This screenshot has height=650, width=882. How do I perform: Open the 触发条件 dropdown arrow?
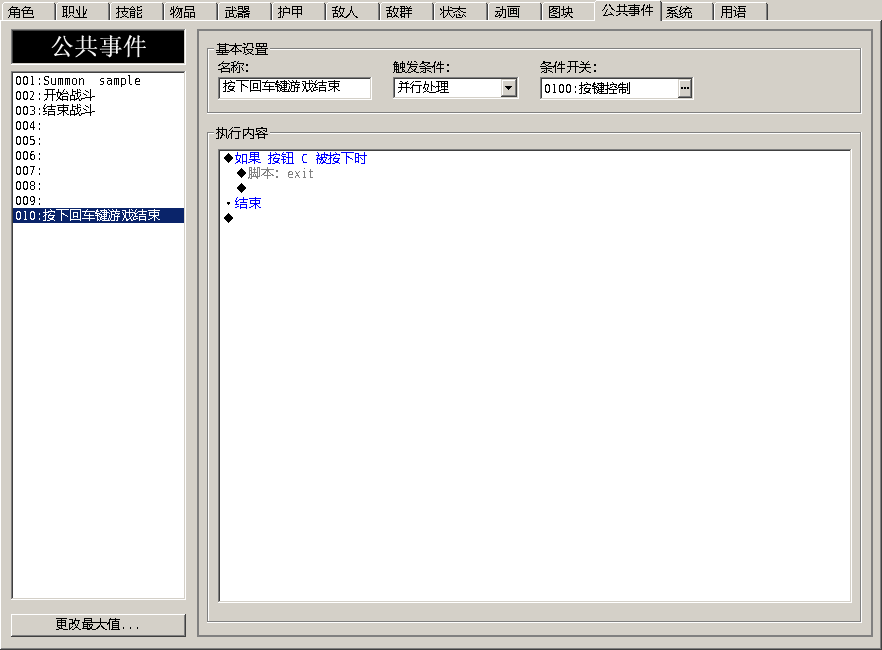point(508,88)
